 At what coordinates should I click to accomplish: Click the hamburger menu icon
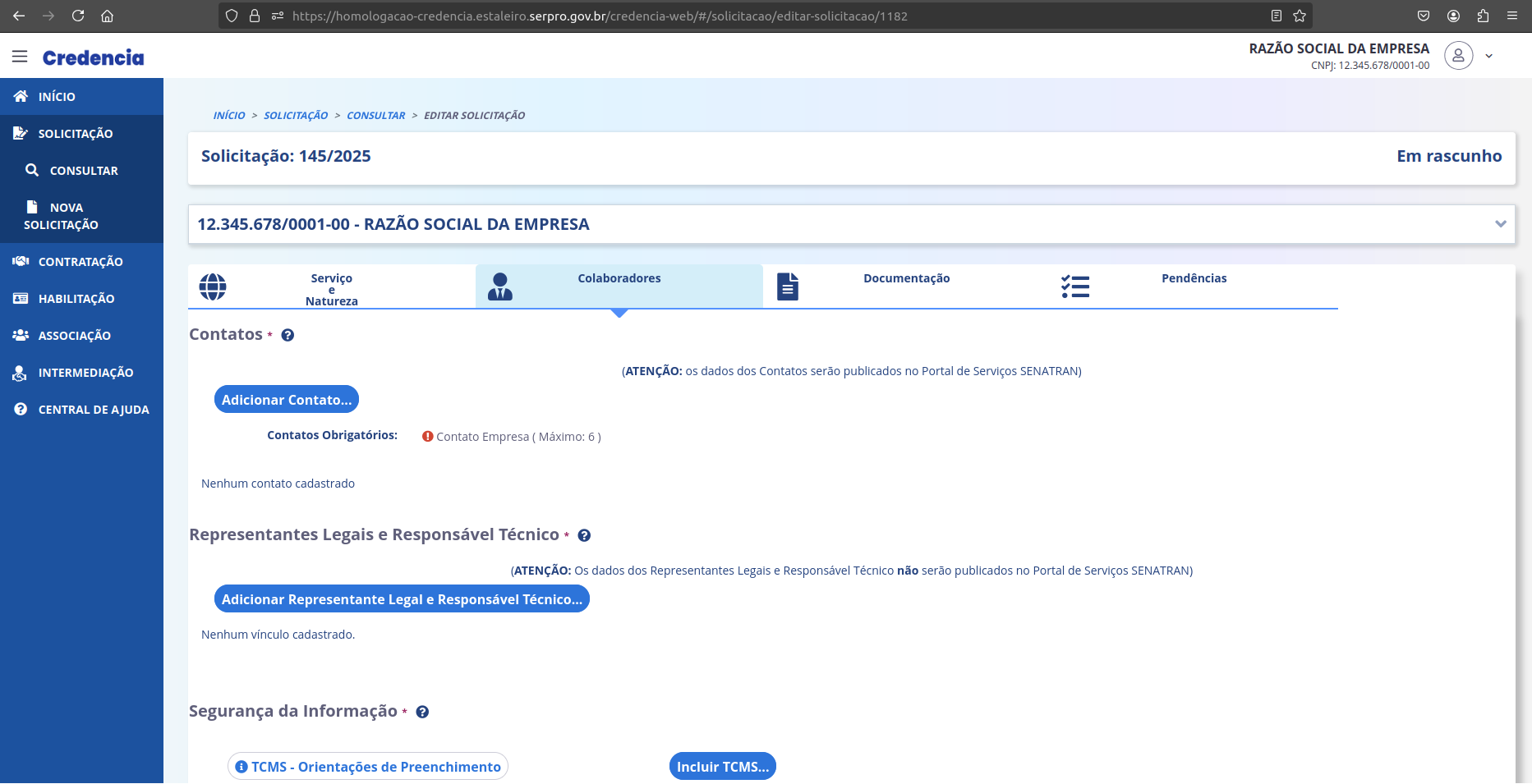coord(20,57)
